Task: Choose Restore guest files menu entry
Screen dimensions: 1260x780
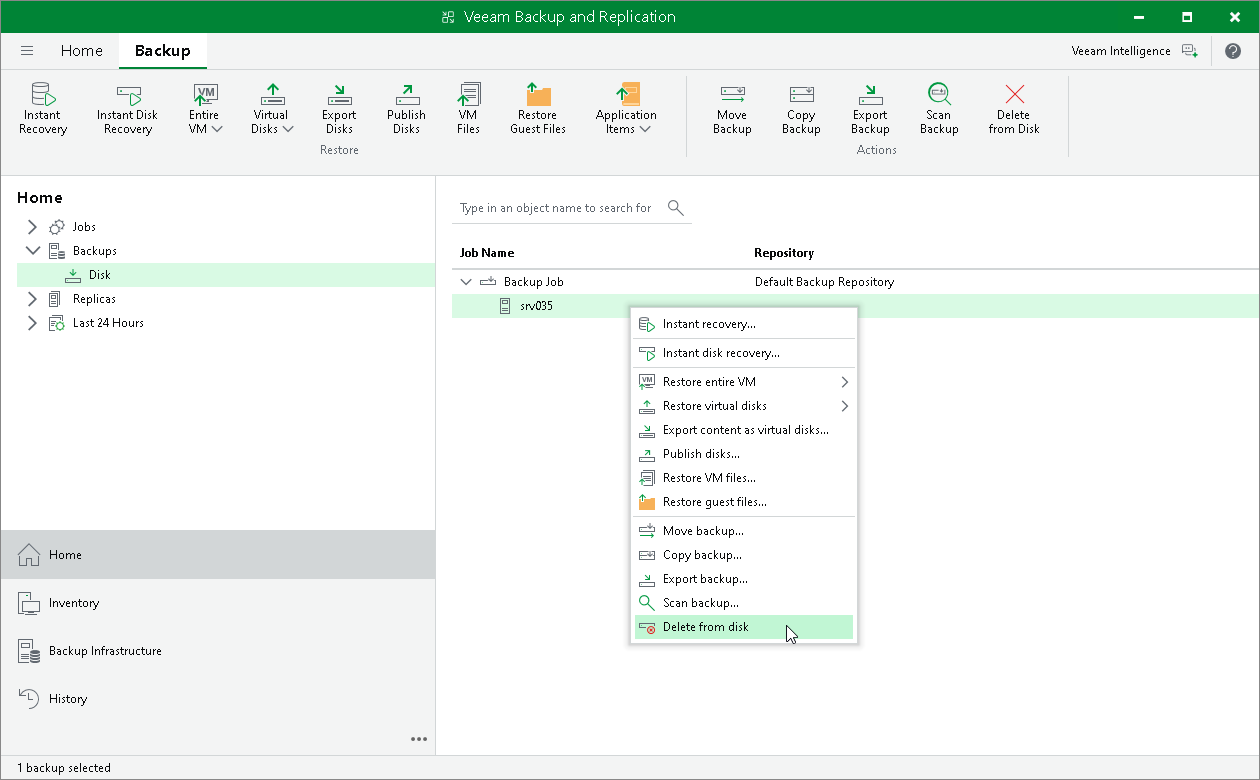Action: tap(744, 502)
